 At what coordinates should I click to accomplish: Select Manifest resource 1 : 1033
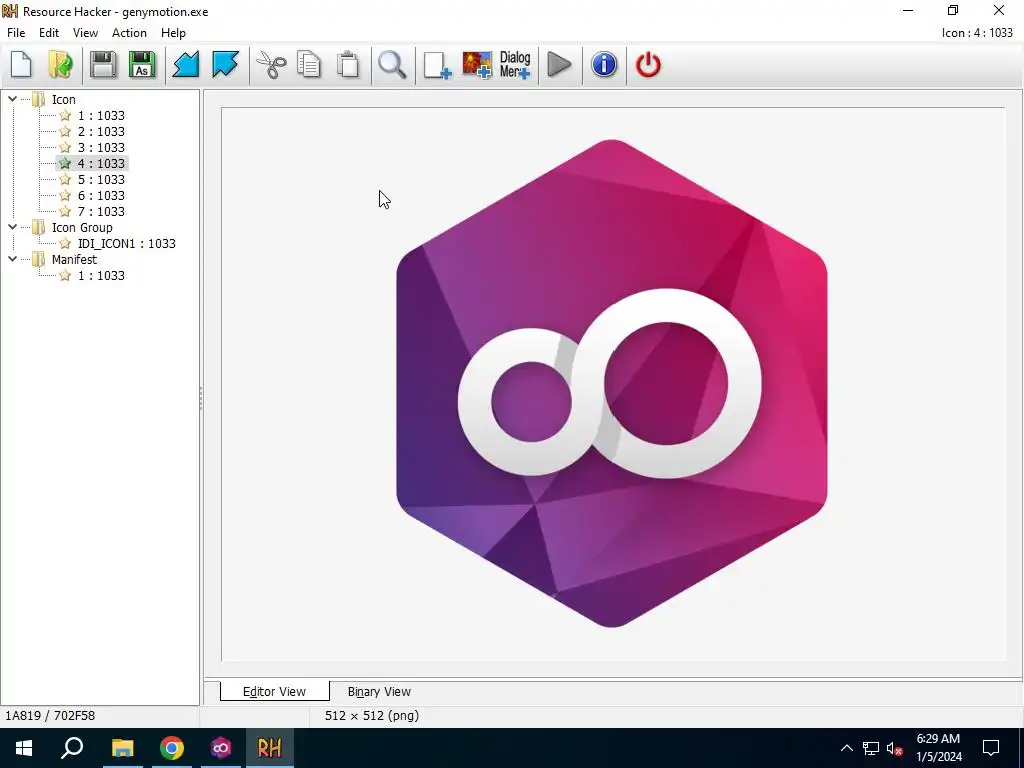(101, 276)
